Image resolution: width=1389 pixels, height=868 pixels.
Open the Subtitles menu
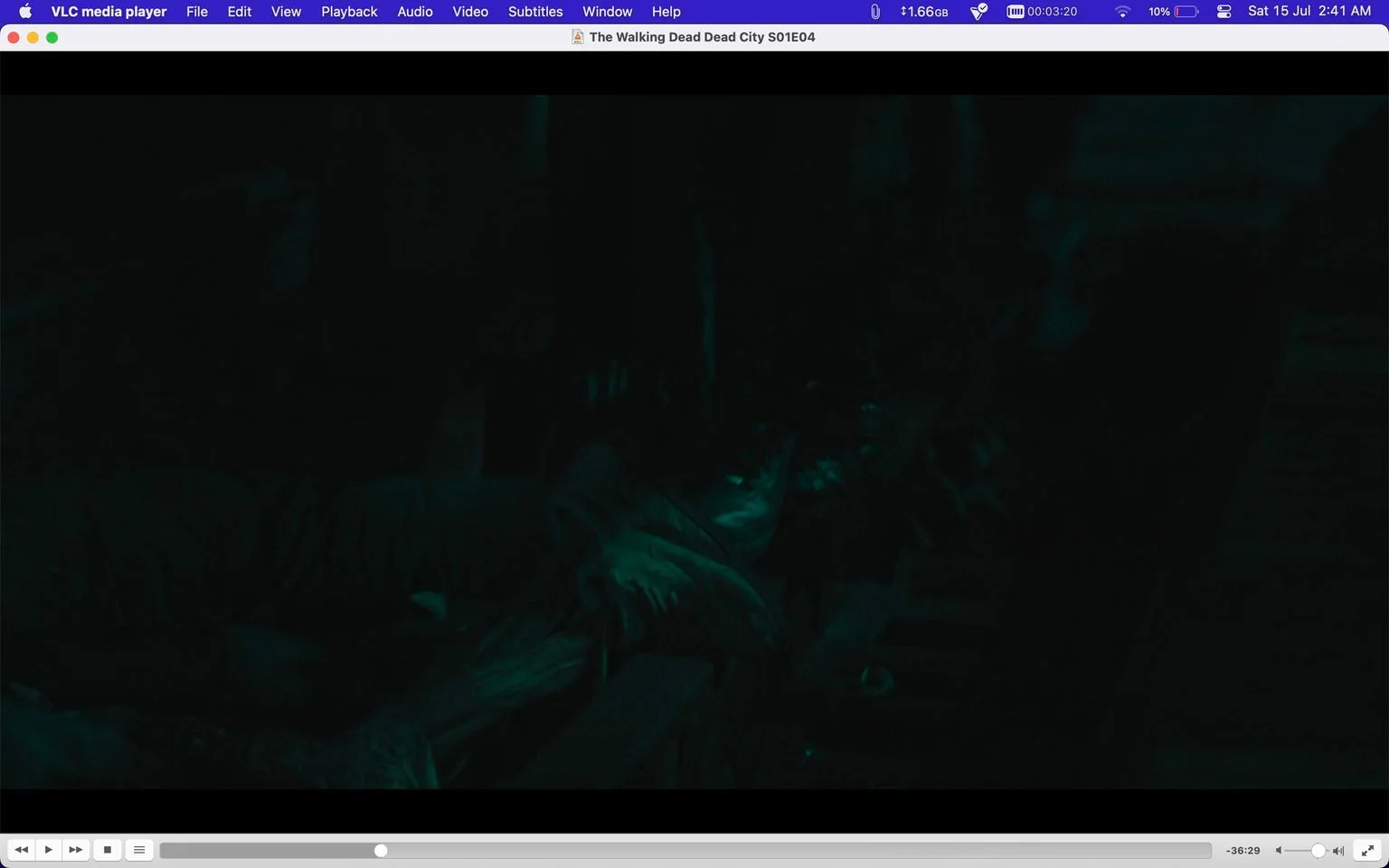pyautogui.click(x=535, y=12)
